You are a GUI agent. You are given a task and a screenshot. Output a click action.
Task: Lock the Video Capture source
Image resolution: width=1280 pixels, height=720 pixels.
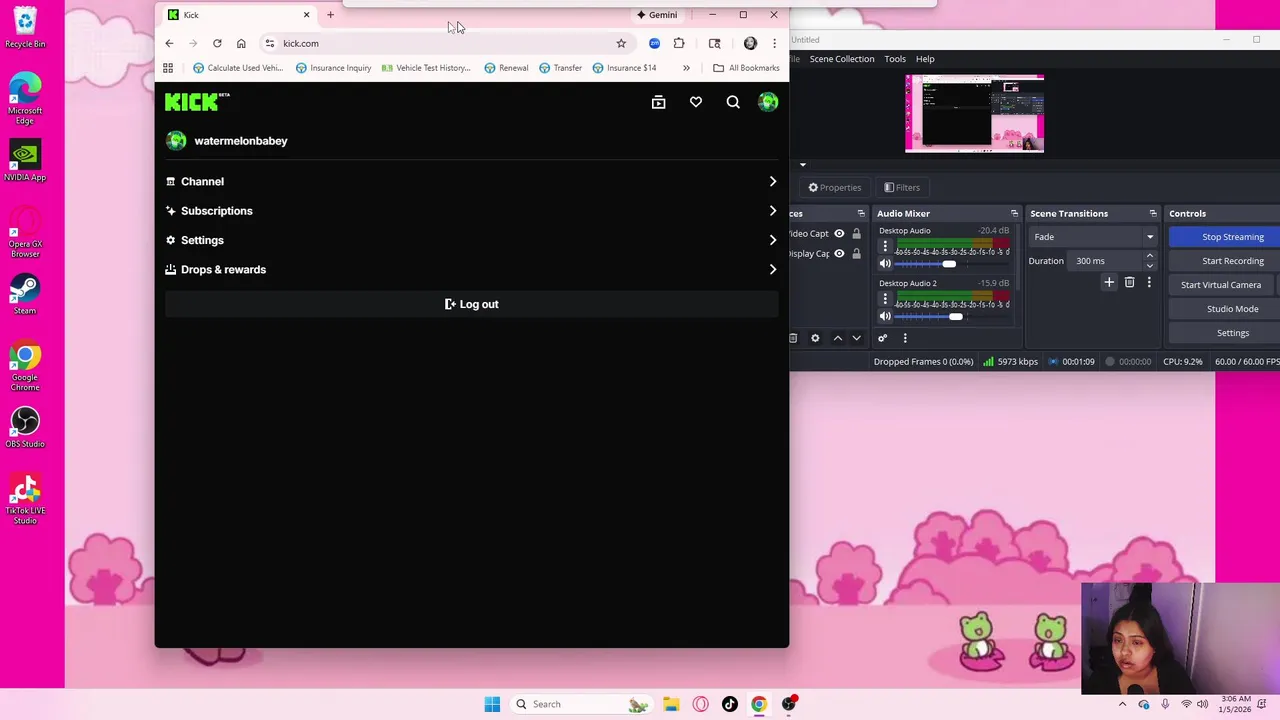coord(856,233)
